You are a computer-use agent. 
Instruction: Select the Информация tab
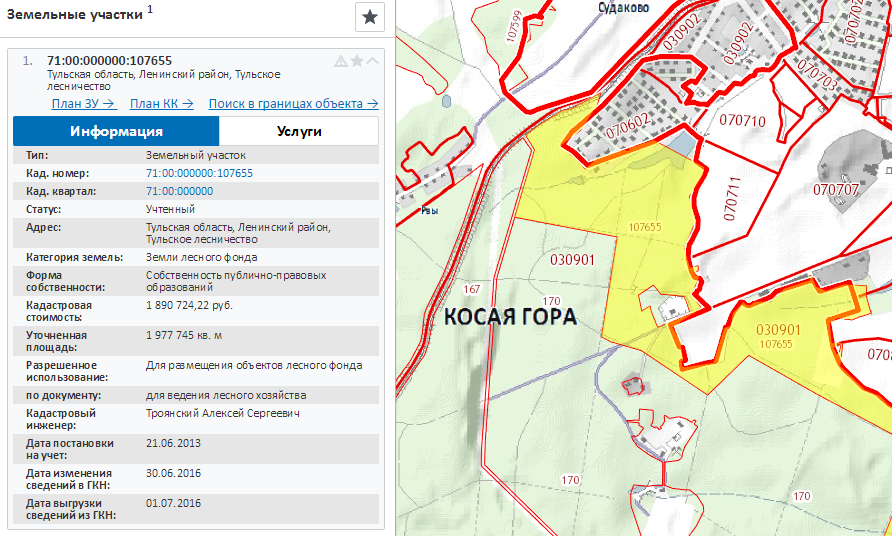[x=116, y=132]
